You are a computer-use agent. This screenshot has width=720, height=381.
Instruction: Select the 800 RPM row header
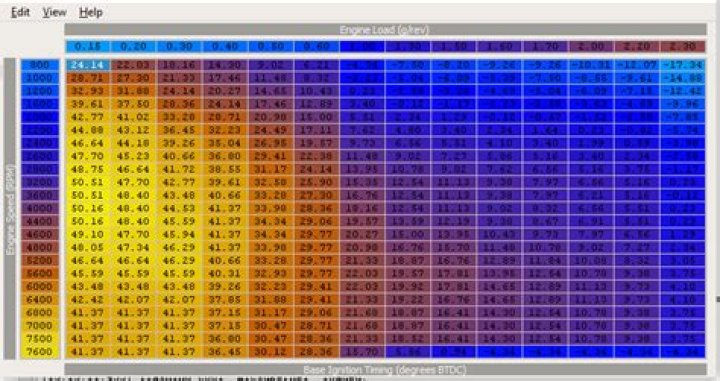coord(39,65)
